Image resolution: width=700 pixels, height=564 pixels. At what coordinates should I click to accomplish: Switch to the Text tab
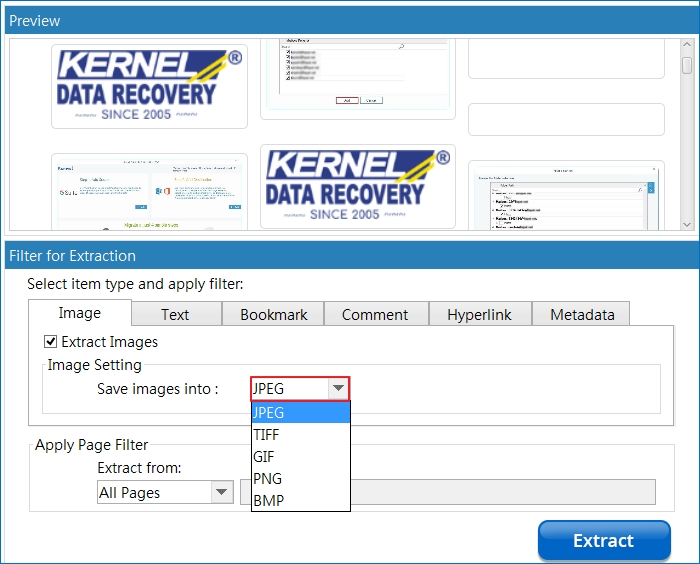(x=175, y=314)
